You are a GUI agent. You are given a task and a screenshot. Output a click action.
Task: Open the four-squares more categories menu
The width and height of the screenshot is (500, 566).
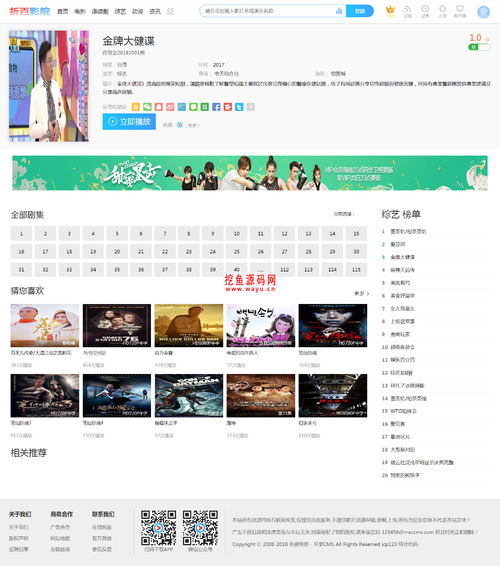pos(170,12)
